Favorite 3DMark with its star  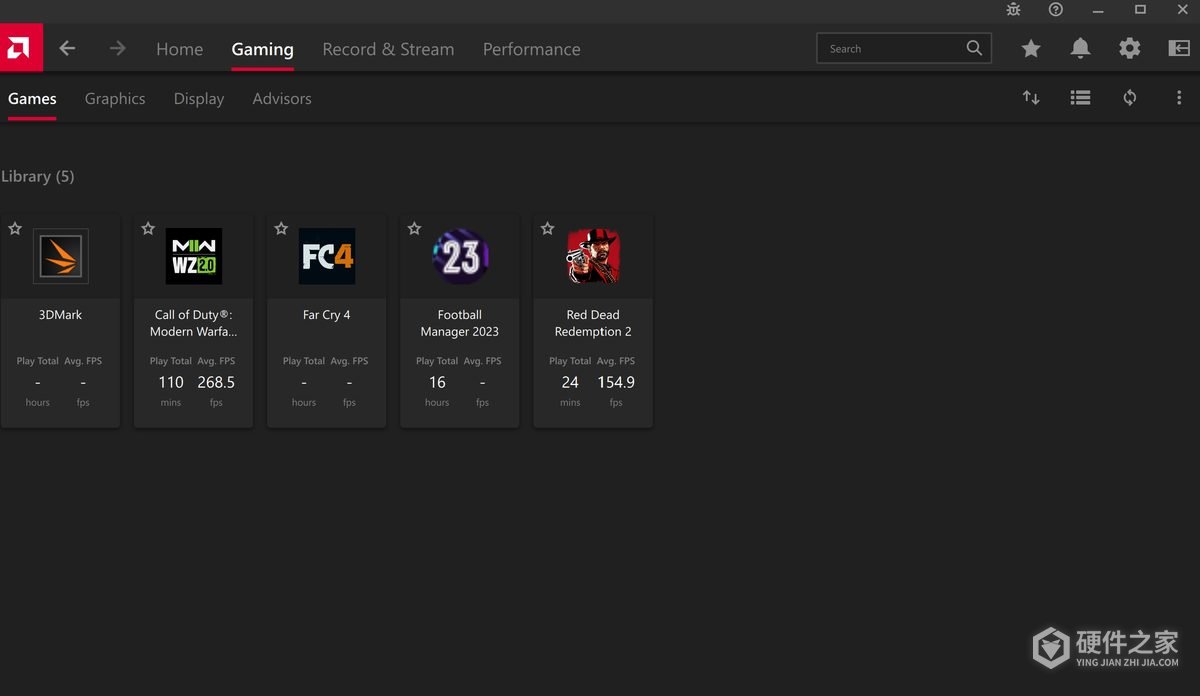15,229
